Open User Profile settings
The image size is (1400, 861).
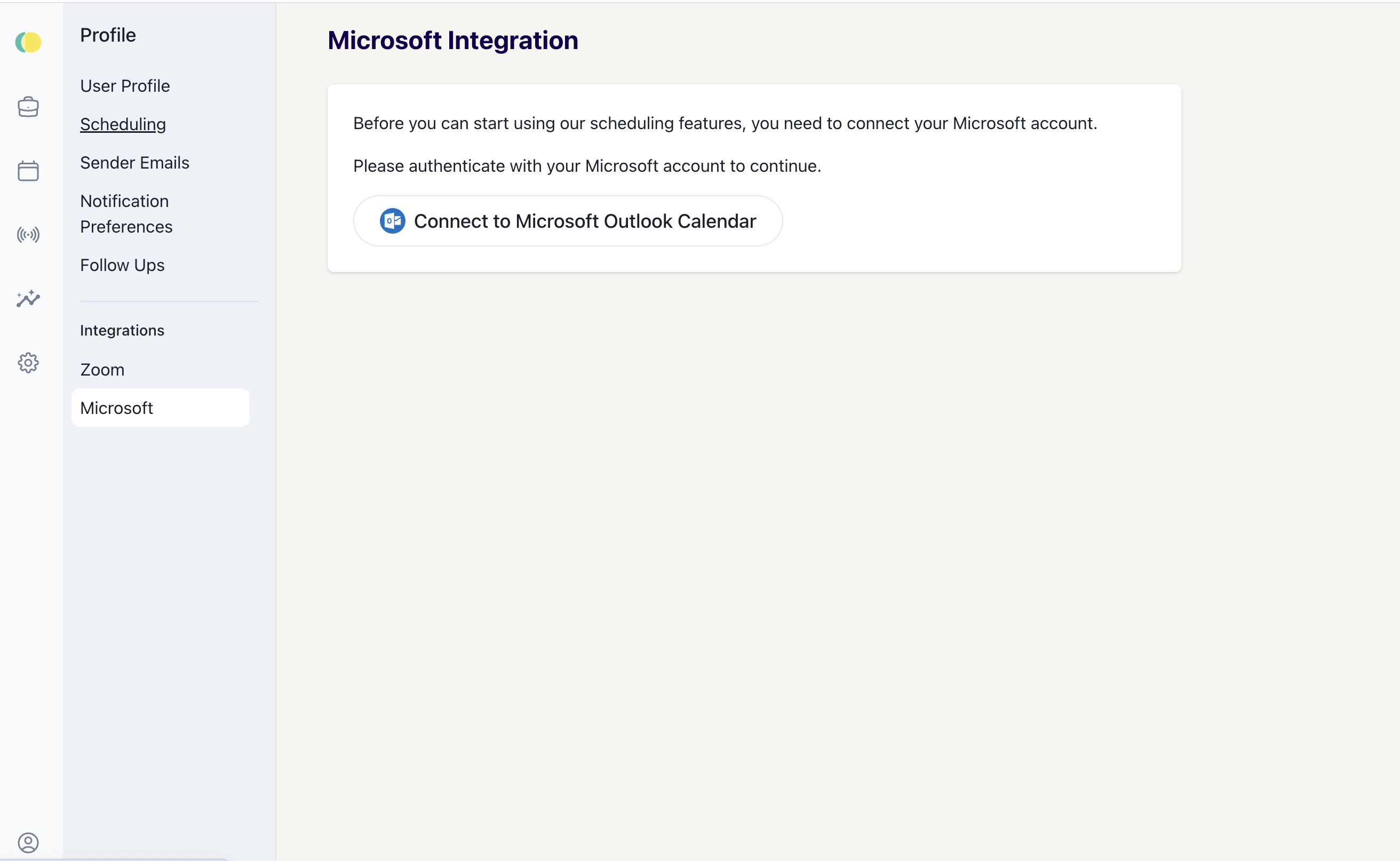(x=125, y=86)
